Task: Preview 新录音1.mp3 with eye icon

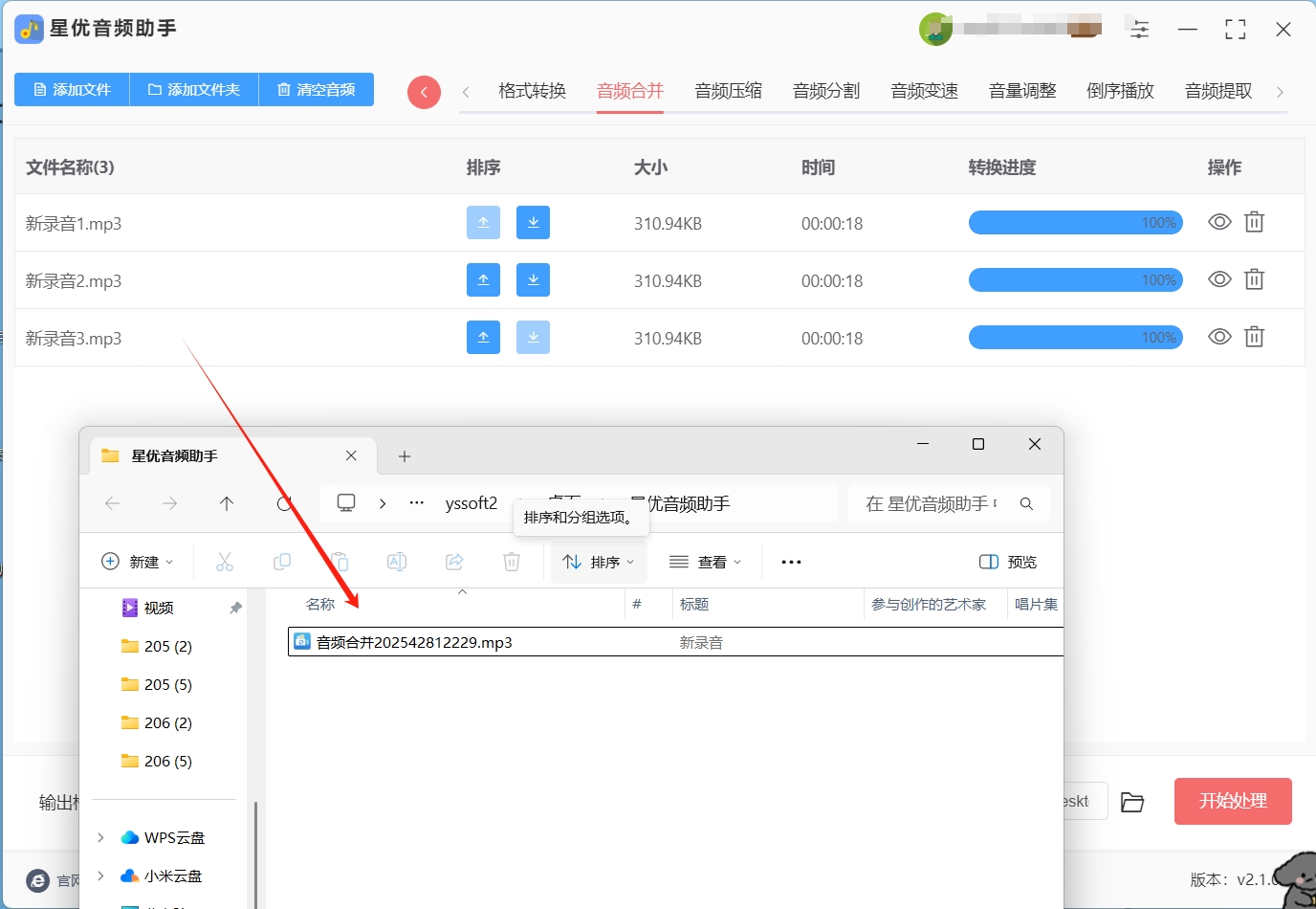Action: click(1219, 222)
